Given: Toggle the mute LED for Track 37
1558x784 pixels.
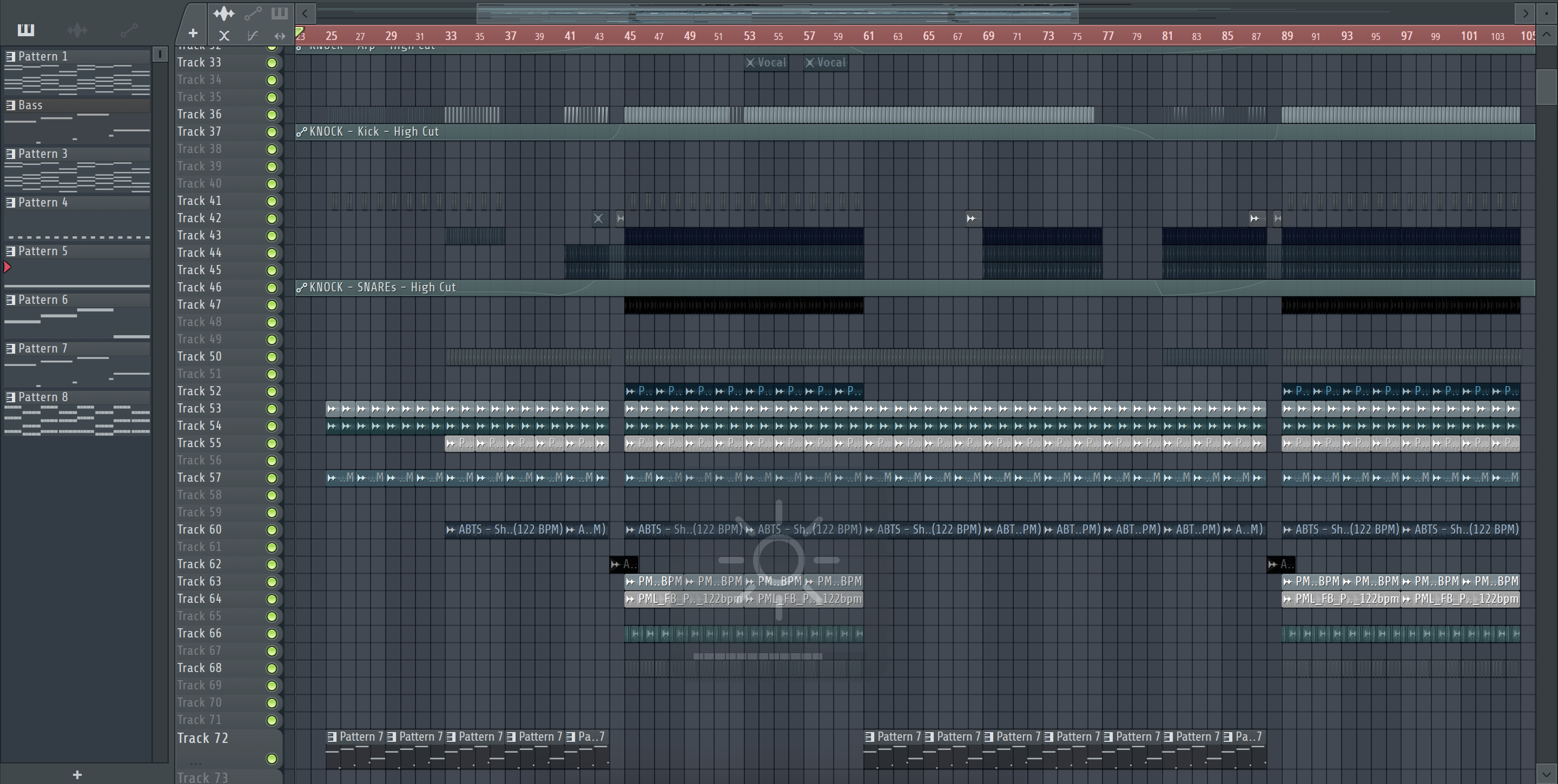Looking at the screenshot, I should tap(272, 132).
